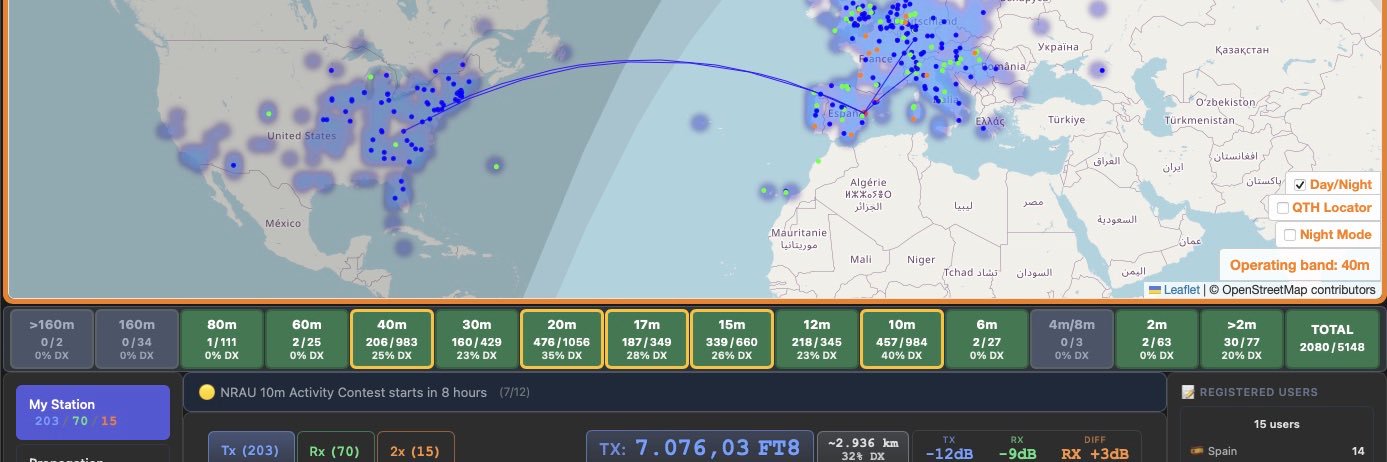Click the TOTAL 2080/5148 tile
The image size is (1387, 462).
click(1331, 340)
